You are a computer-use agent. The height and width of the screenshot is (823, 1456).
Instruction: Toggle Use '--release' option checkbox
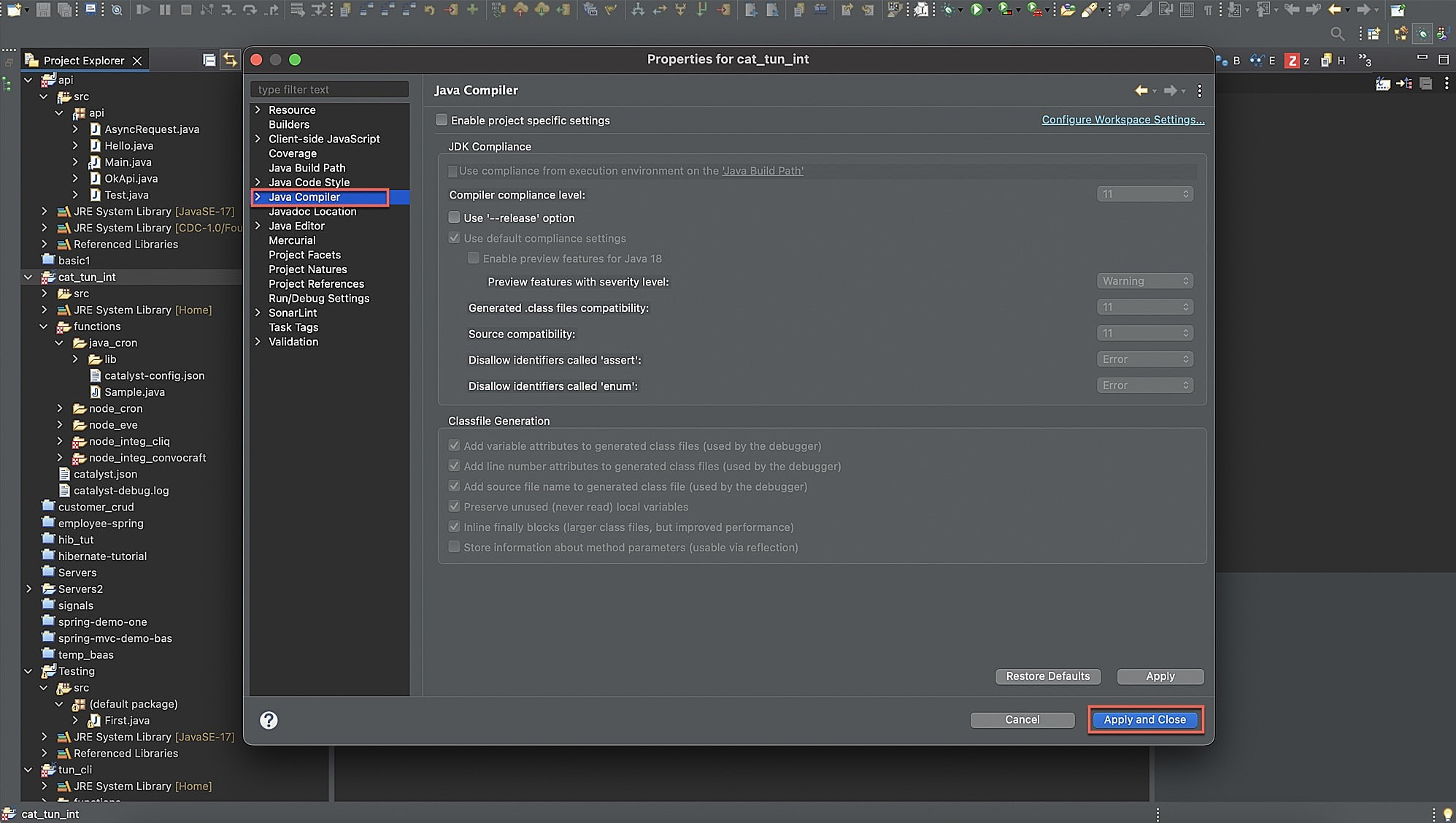[455, 217]
